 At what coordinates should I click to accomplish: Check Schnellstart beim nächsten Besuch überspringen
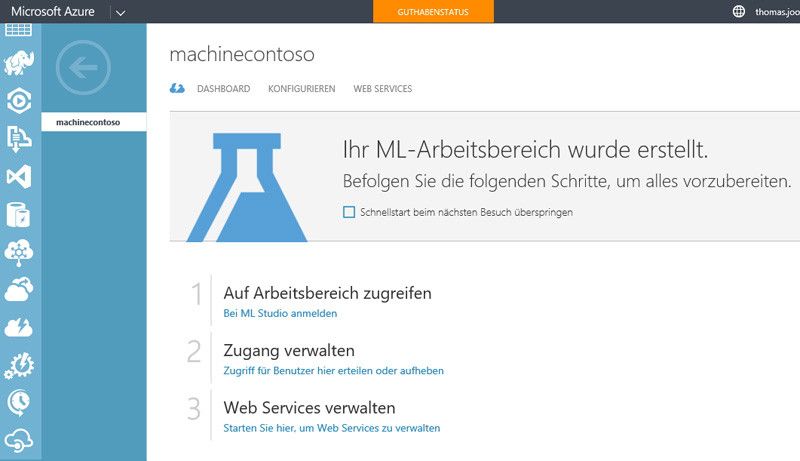(x=349, y=212)
